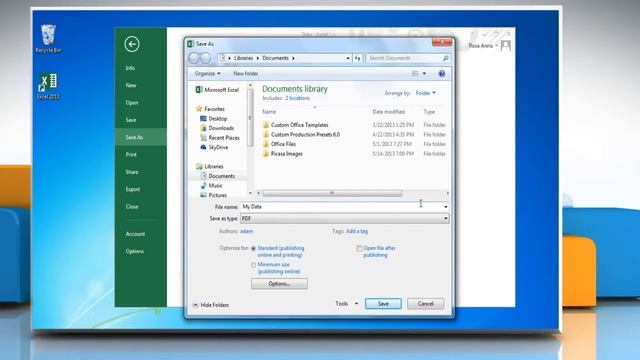Open New in Excel backstage menu
The image size is (640, 360).
131,85
